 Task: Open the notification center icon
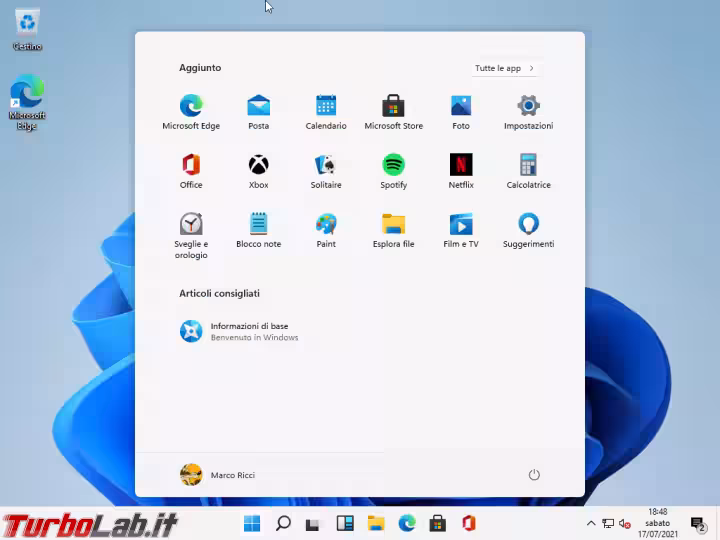[x=698, y=523]
